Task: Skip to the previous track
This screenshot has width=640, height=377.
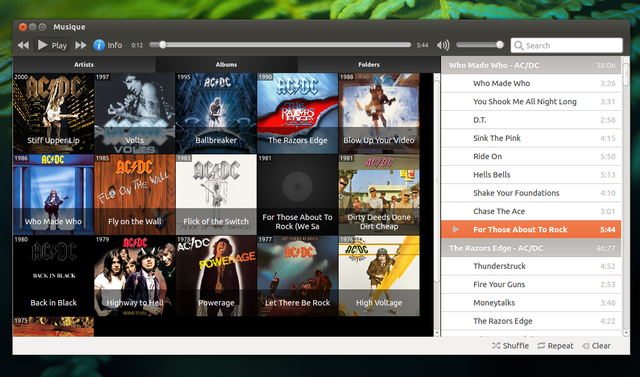Action: pos(23,45)
